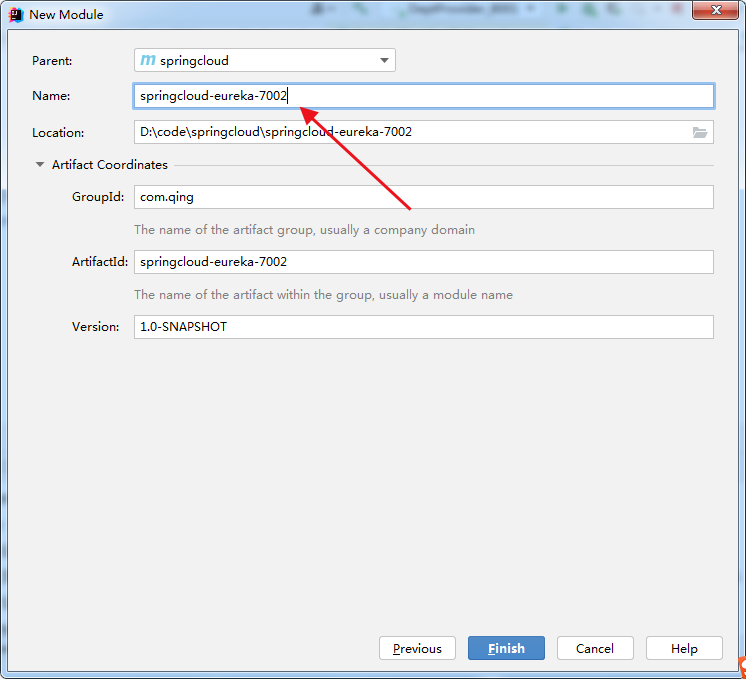Viewport: 746px width, 679px height.
Task: Click the 'Version:' label
Action: 96,327
